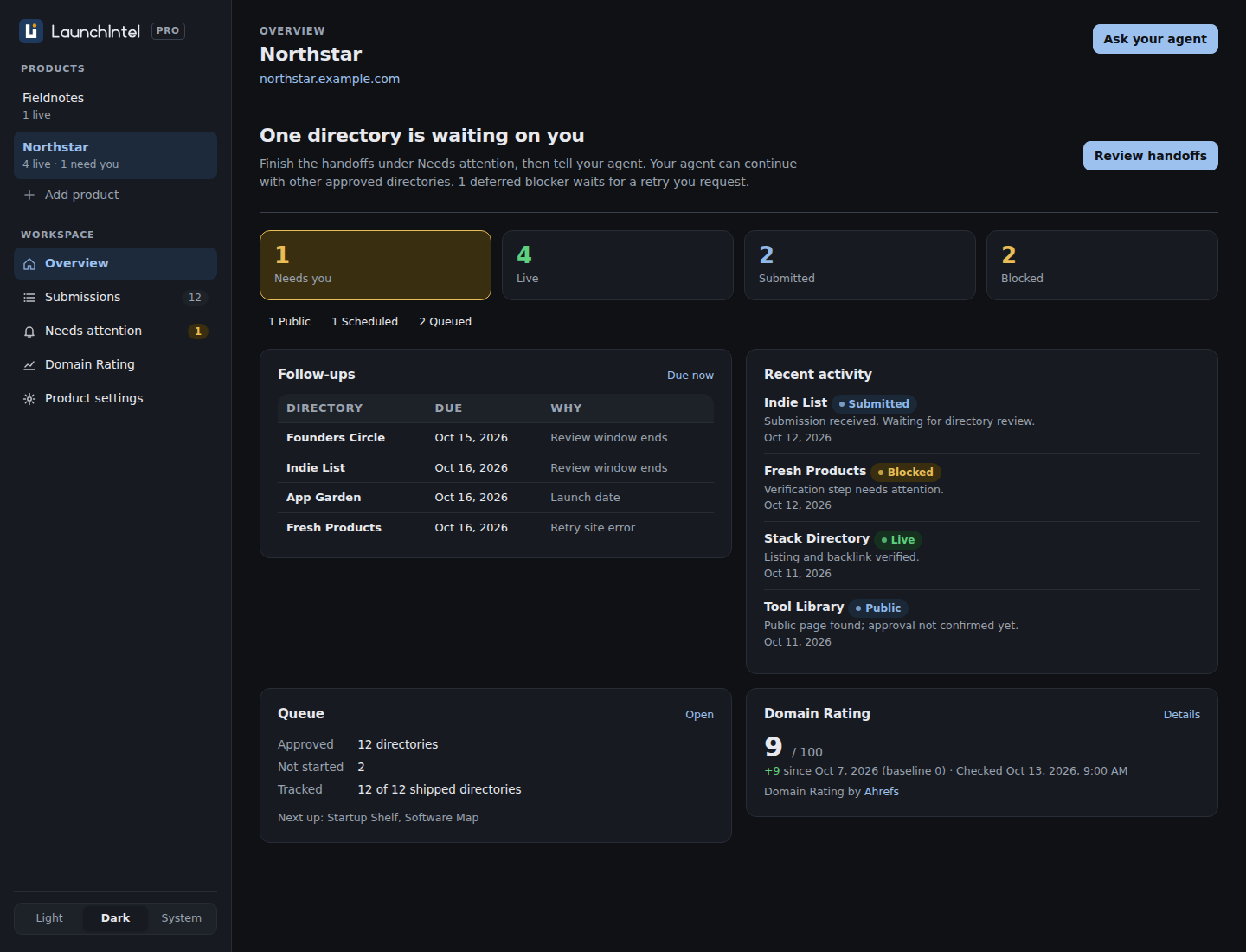Click the DUE column header

pyautogui.click(x=448, y=408)
